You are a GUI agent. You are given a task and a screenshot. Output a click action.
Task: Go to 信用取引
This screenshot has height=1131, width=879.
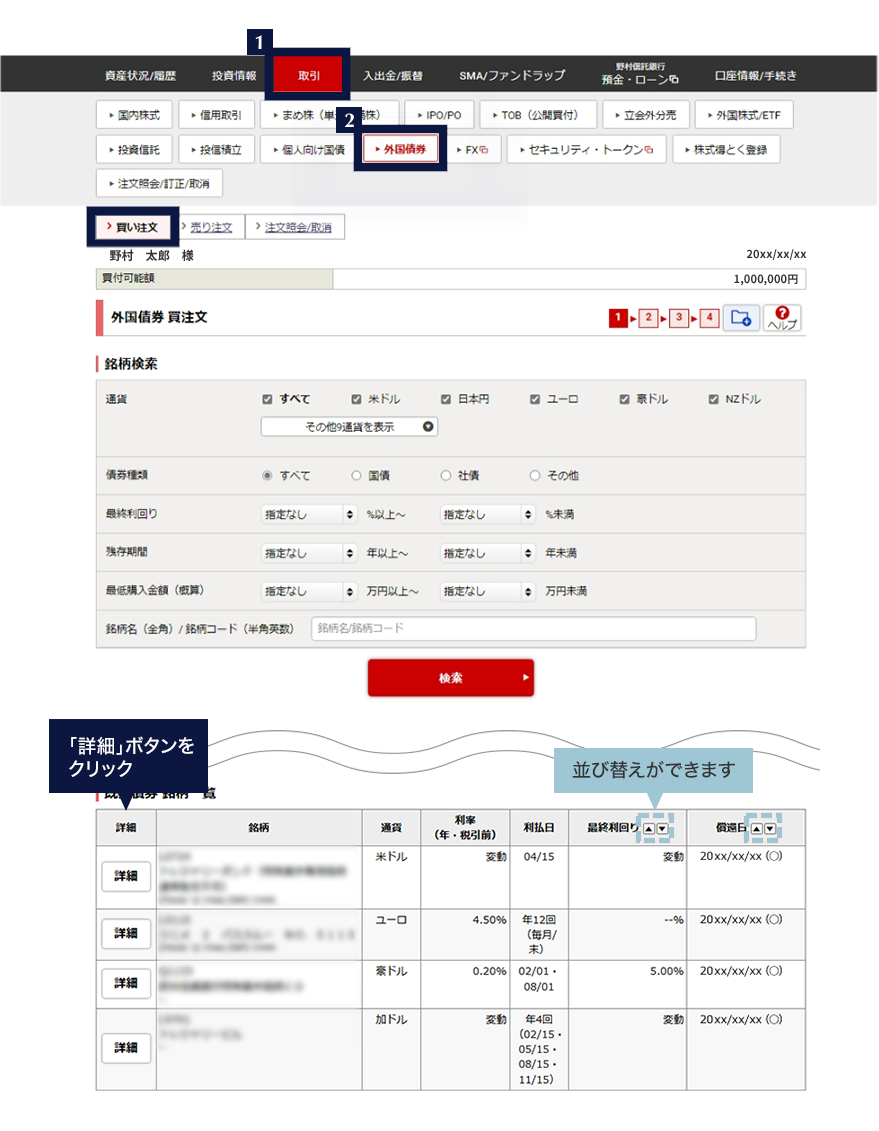(216, 115)
